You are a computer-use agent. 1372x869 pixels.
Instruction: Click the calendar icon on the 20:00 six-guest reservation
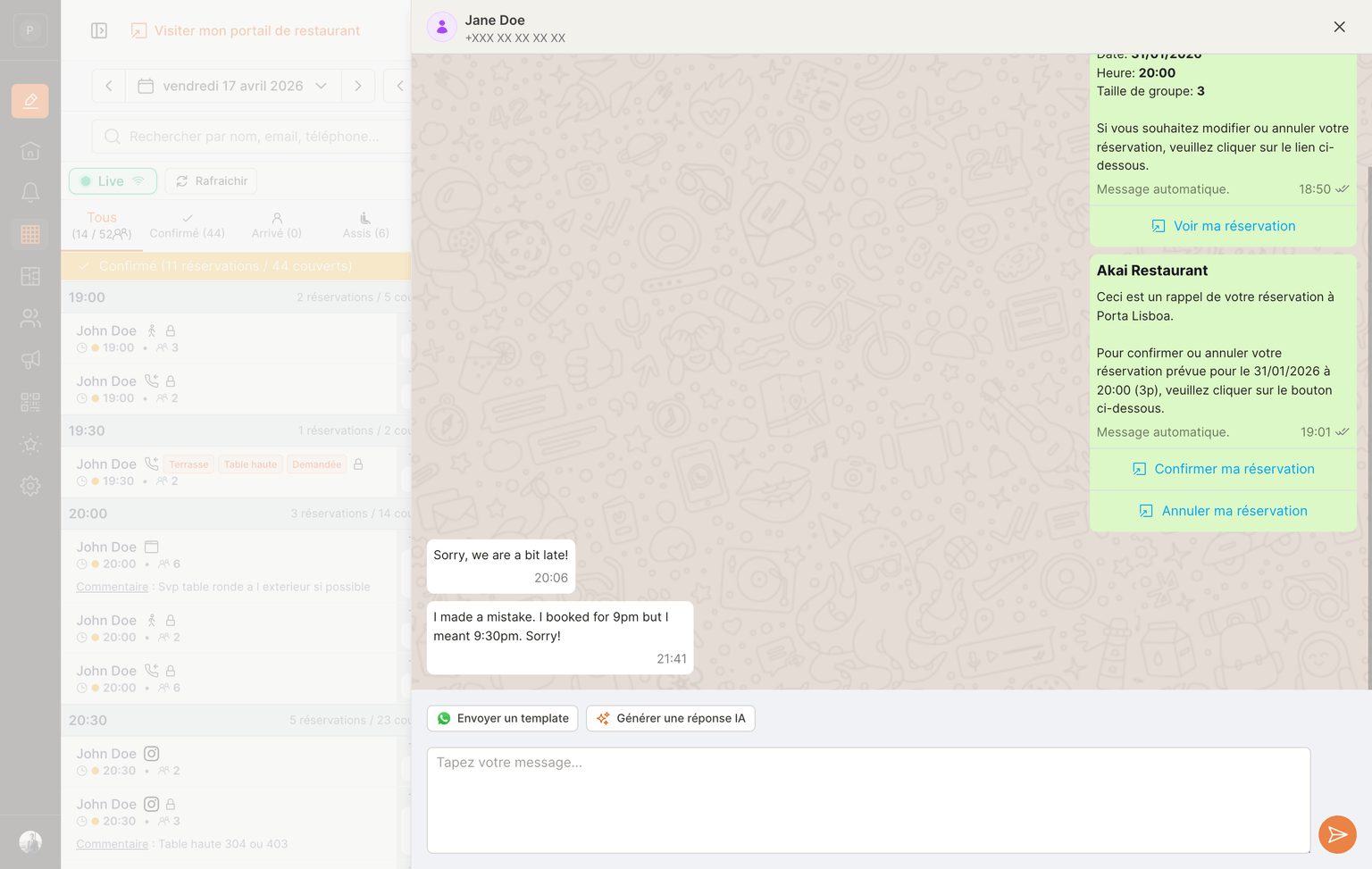pyautogui.click(x=152, y=547)
